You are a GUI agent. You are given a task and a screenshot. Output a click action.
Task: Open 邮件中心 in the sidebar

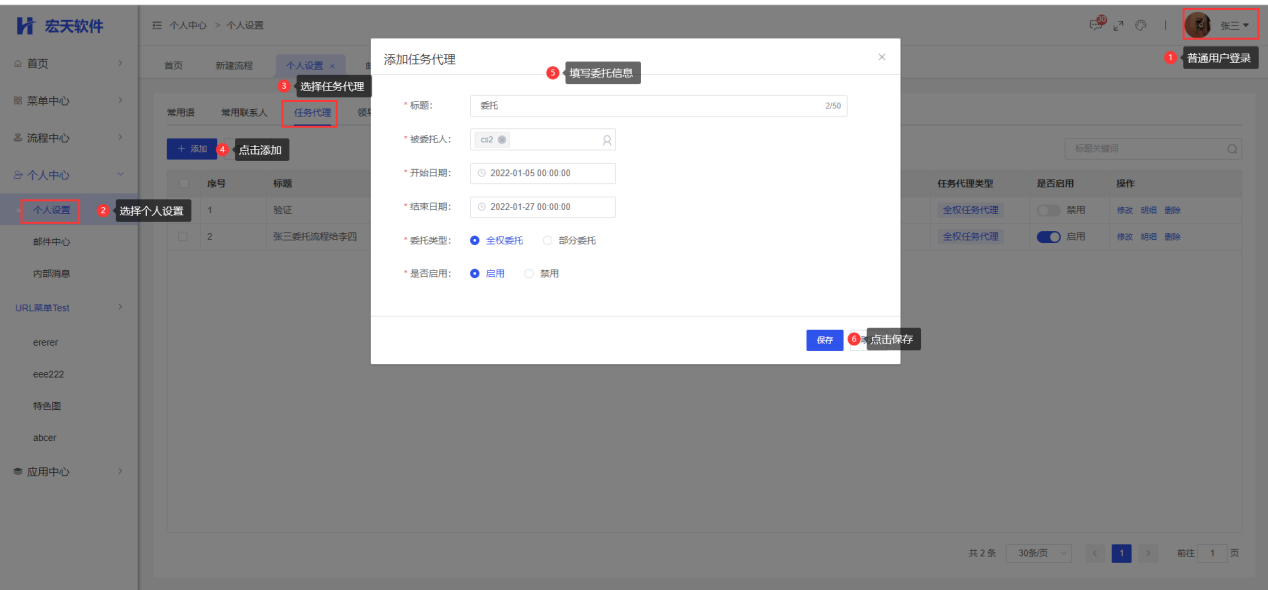pyautogui.click(x=52, y=242)
